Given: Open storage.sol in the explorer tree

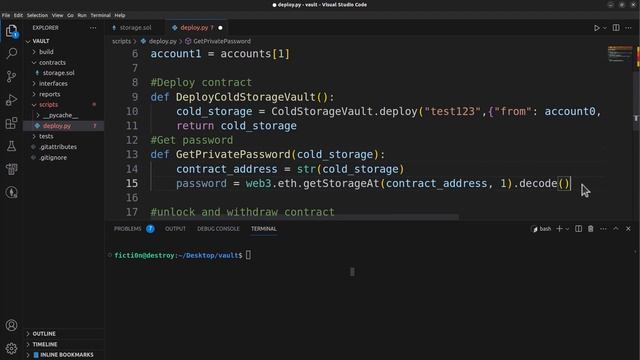Looking at the screenshot, I should click(63, 73).
